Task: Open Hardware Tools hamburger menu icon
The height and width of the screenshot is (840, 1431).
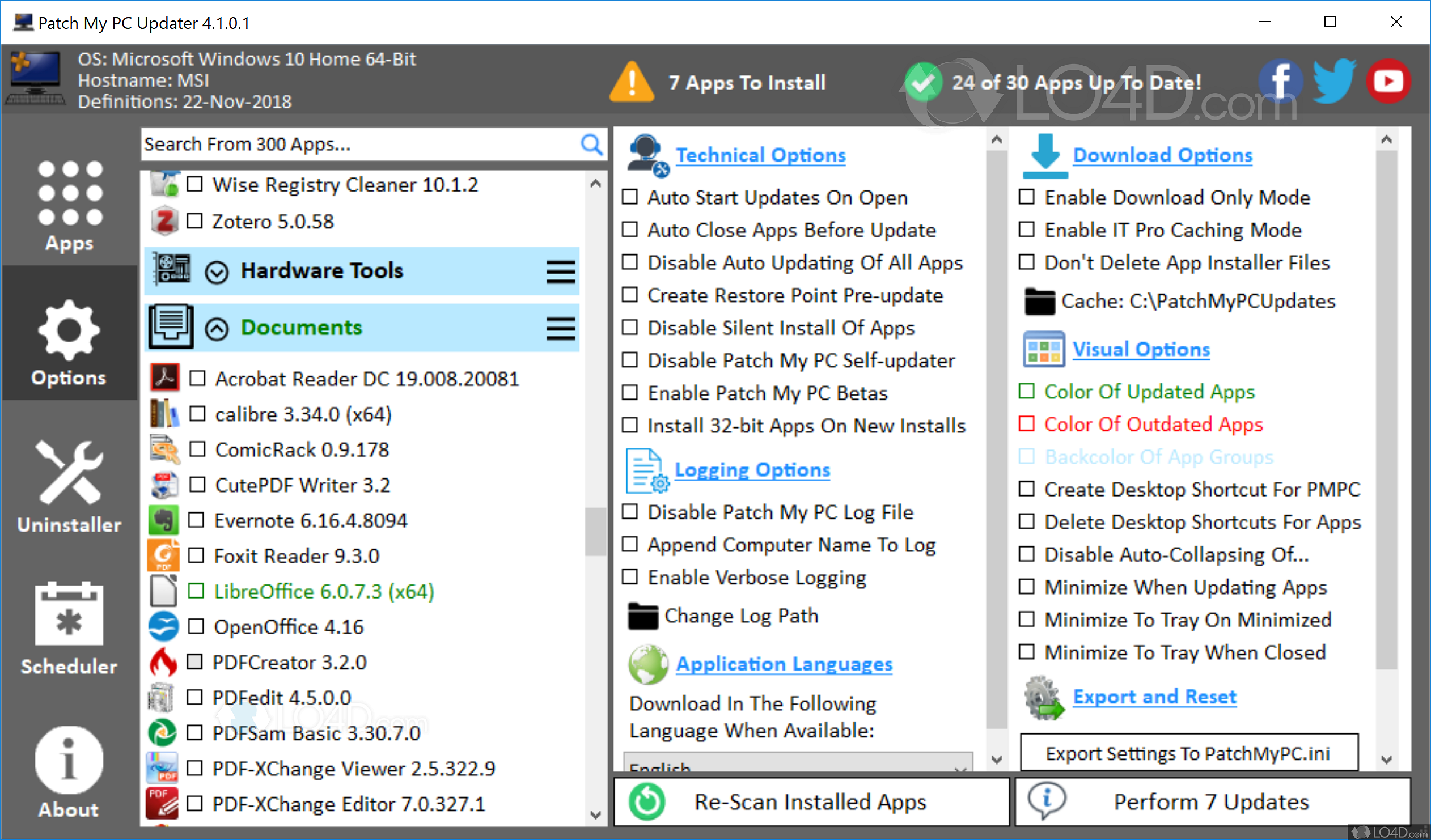Action: coord(560,271)
